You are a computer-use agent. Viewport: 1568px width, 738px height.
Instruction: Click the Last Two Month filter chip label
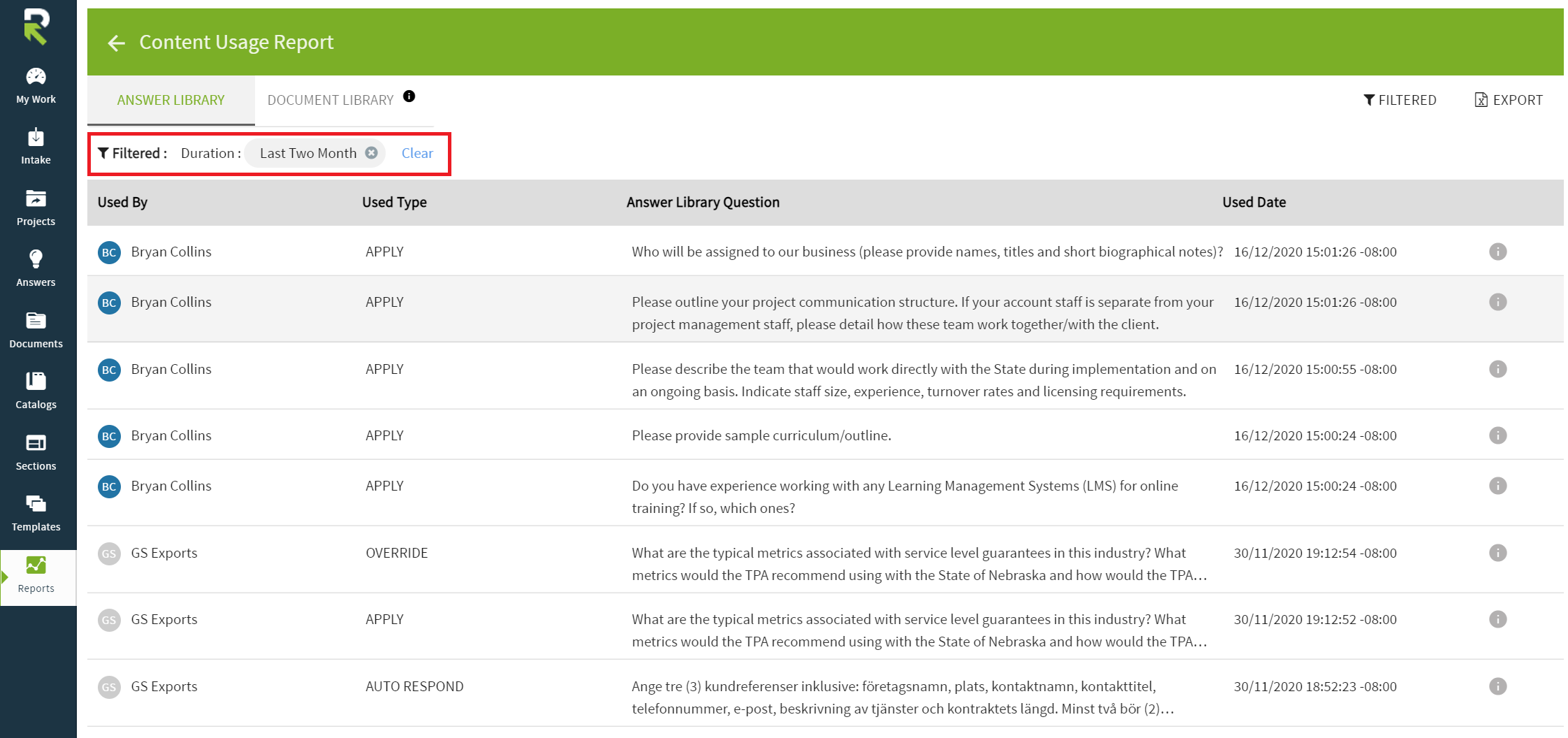(308, 153)
